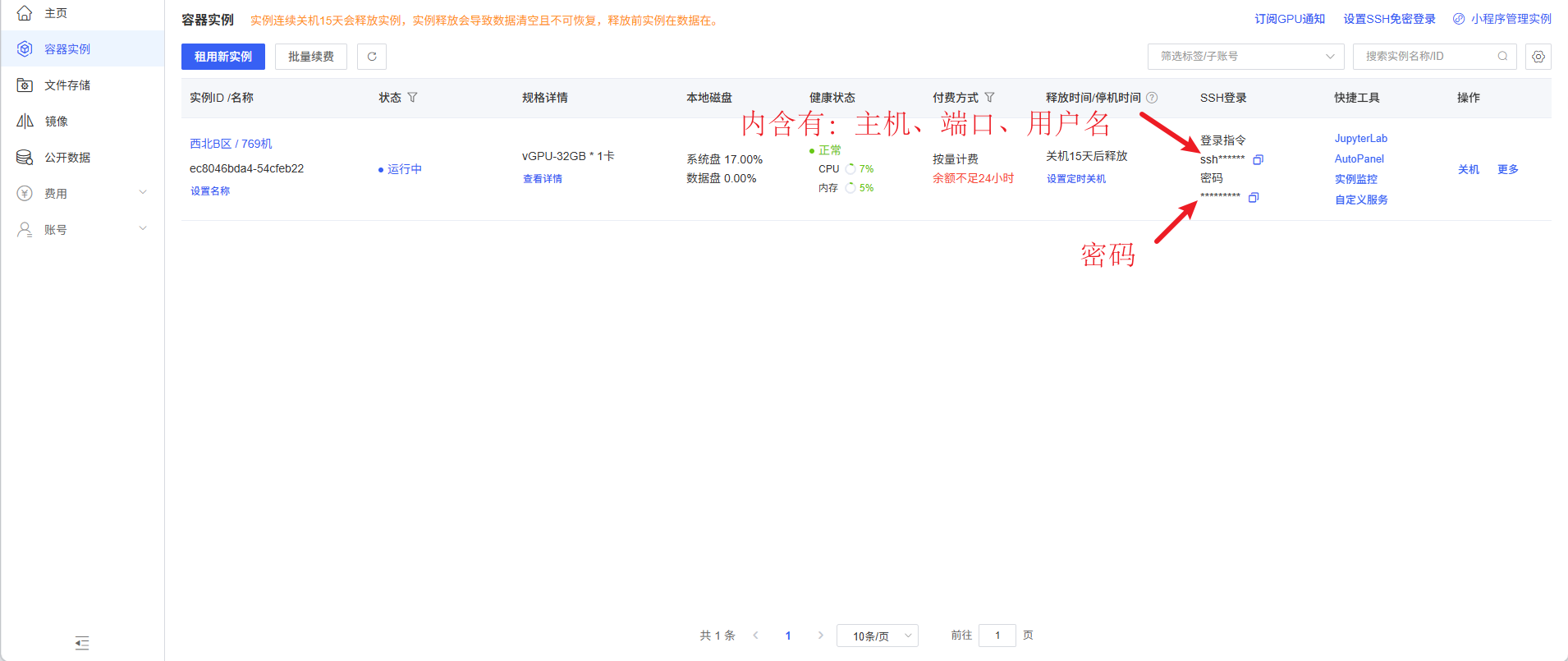Viewport: 1568px width, 661px height.
Task: Click the CPU 7% usage indicator
Action: [846, 169]
